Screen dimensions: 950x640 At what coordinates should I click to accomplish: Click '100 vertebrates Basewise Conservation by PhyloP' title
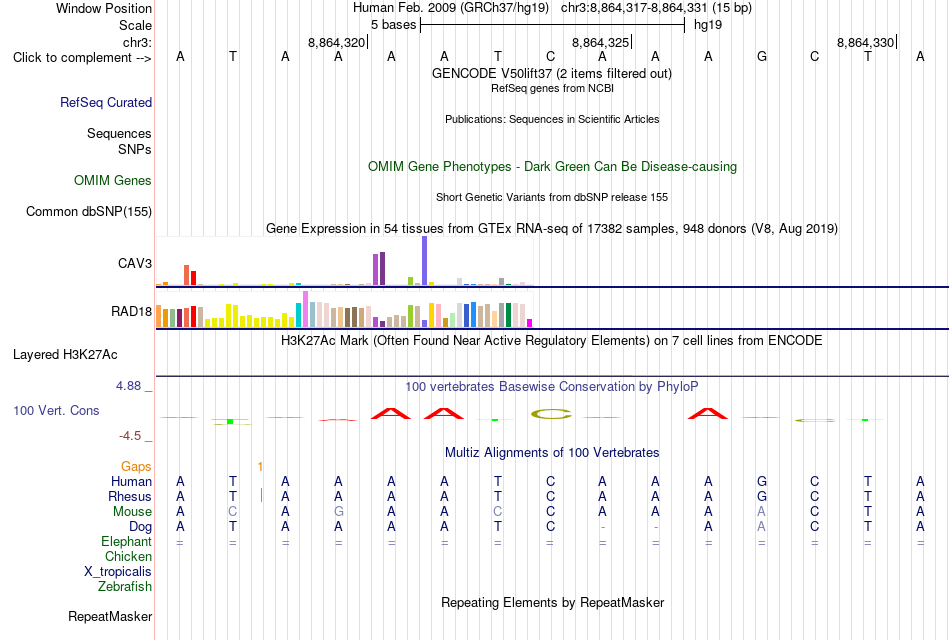551,387
